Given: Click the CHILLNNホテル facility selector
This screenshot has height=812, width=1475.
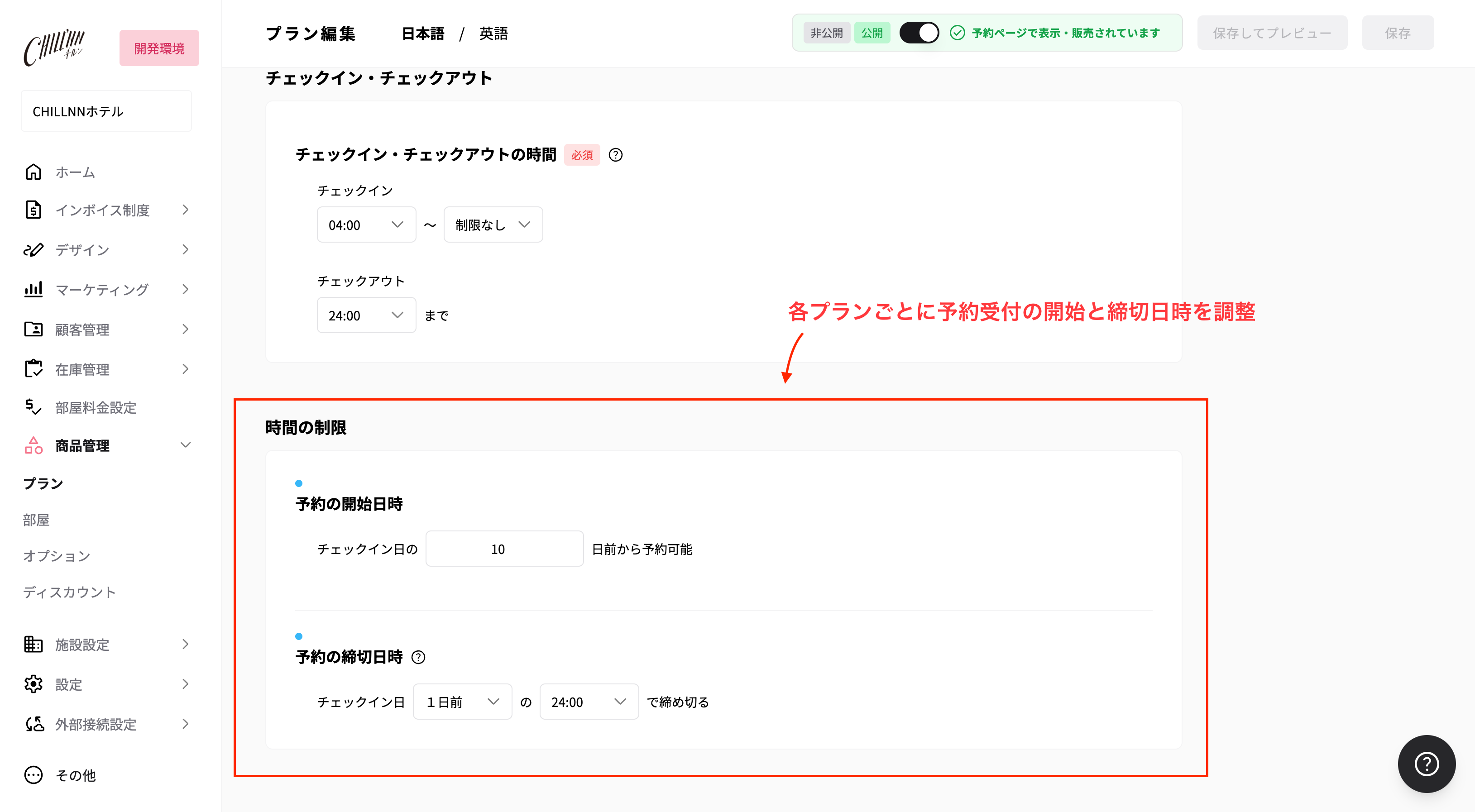Looking at the screenshot, I should pyautogui.click(x=106, y=111).
